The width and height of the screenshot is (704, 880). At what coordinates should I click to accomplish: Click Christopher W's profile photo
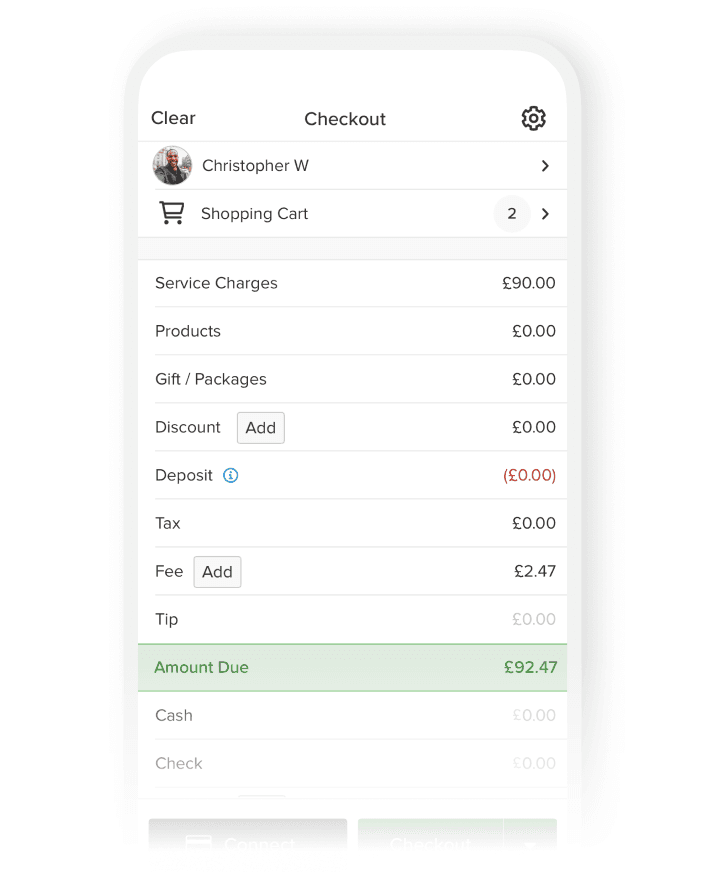pyautogui.click(x=172, y=165)
